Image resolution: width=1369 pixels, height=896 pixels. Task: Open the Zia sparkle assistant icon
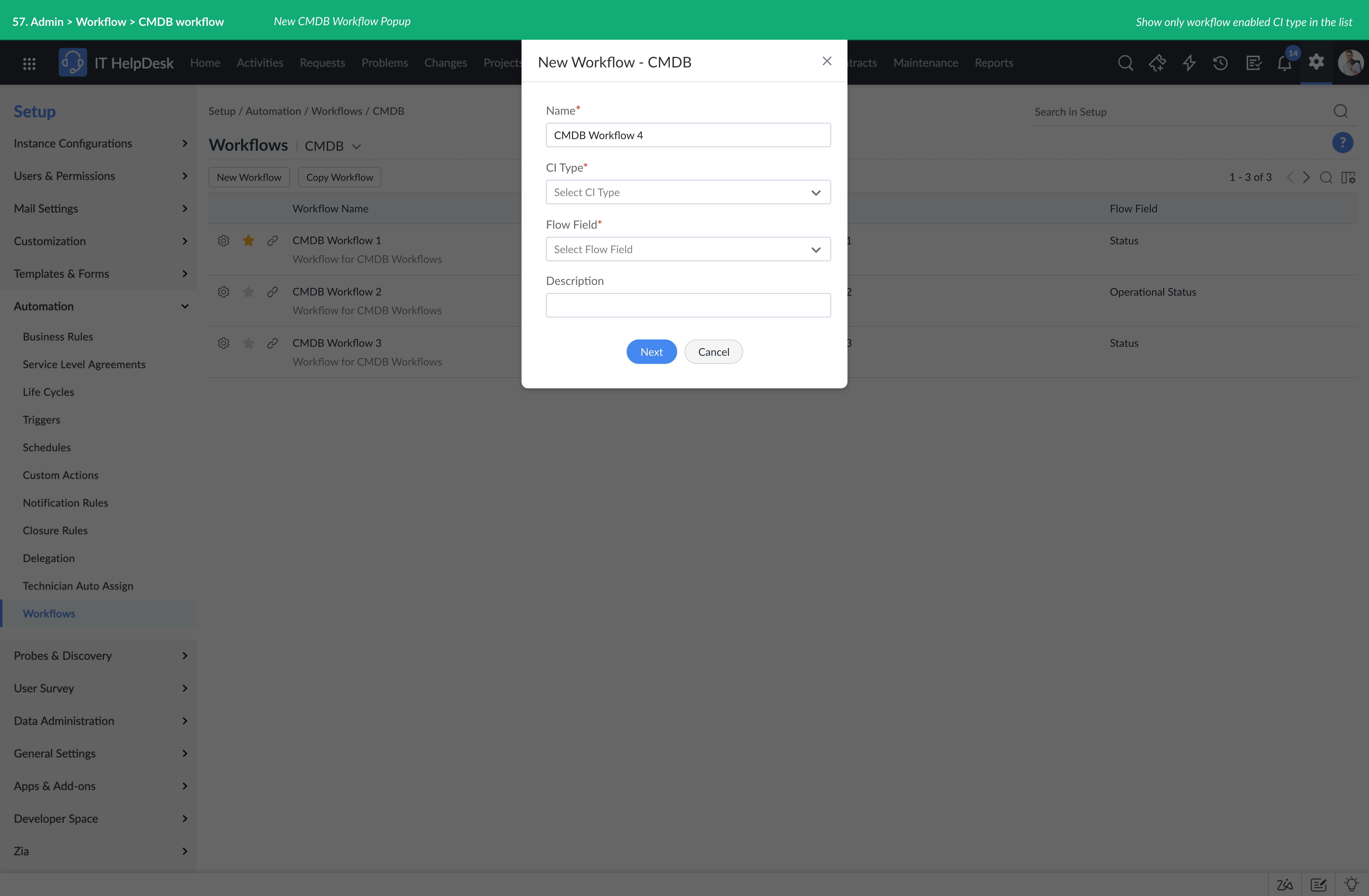(1157, 63)
